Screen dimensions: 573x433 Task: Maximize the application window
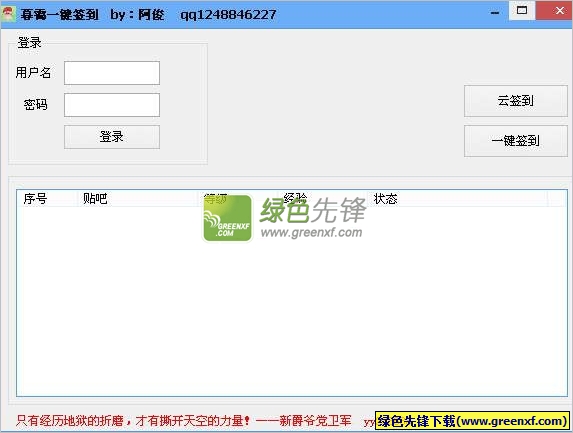522,11
